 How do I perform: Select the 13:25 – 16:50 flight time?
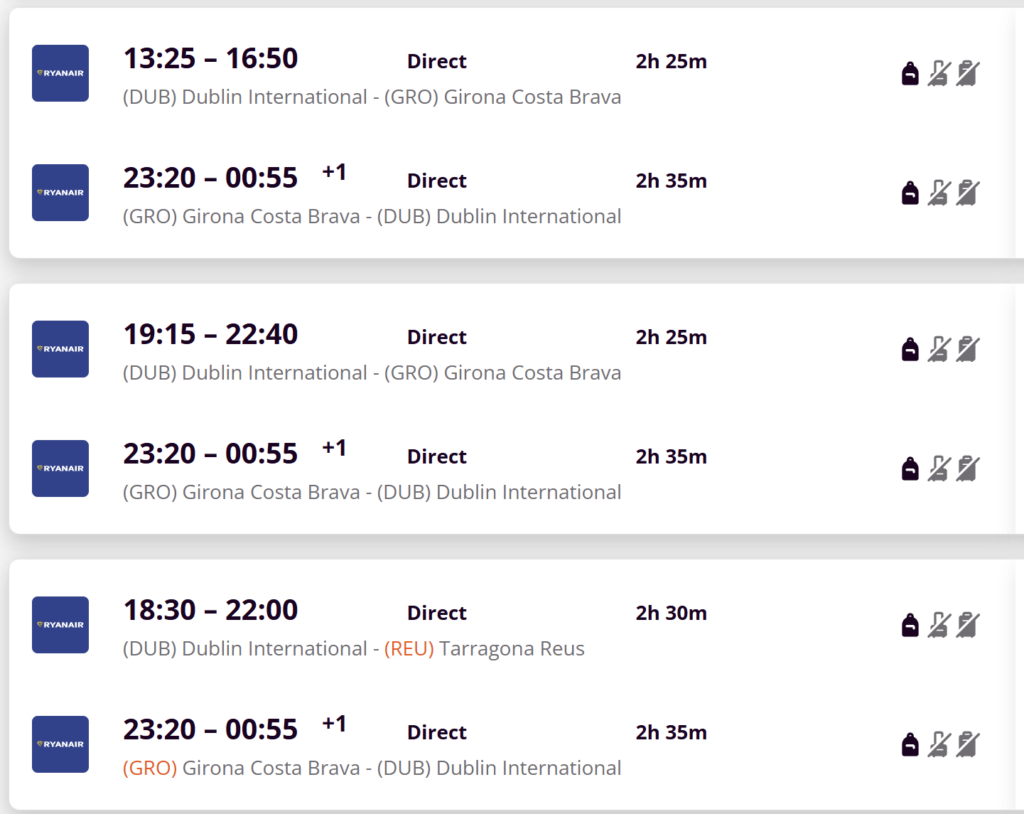click(210, 59)
